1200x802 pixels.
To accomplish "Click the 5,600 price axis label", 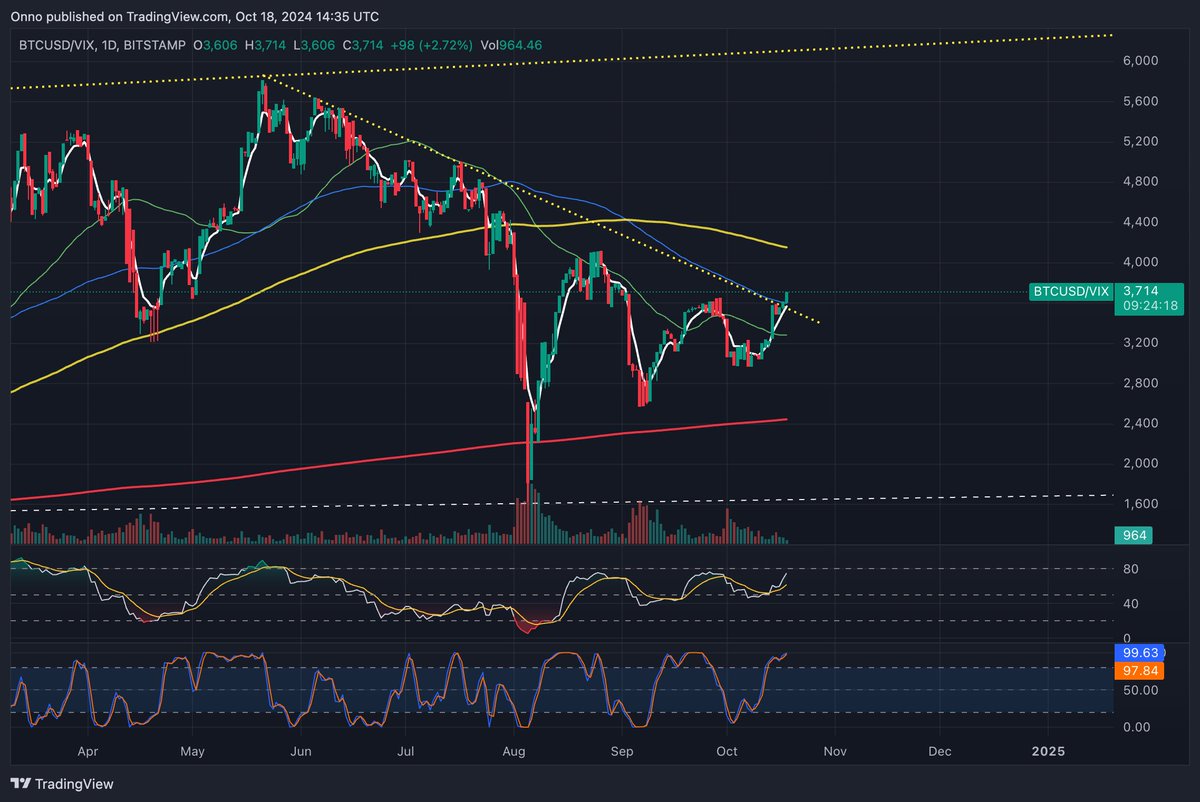I will click(x=1141, y=101).
